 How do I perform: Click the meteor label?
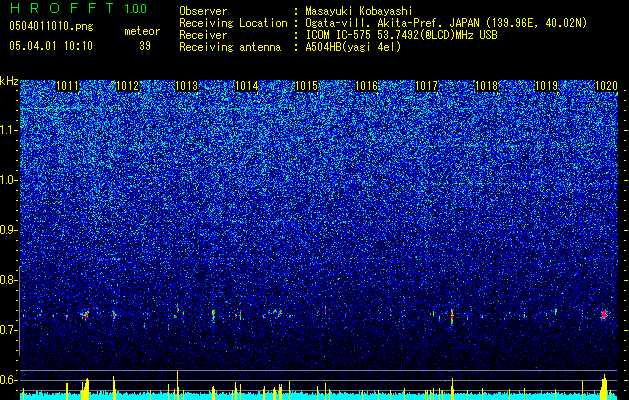142,31
